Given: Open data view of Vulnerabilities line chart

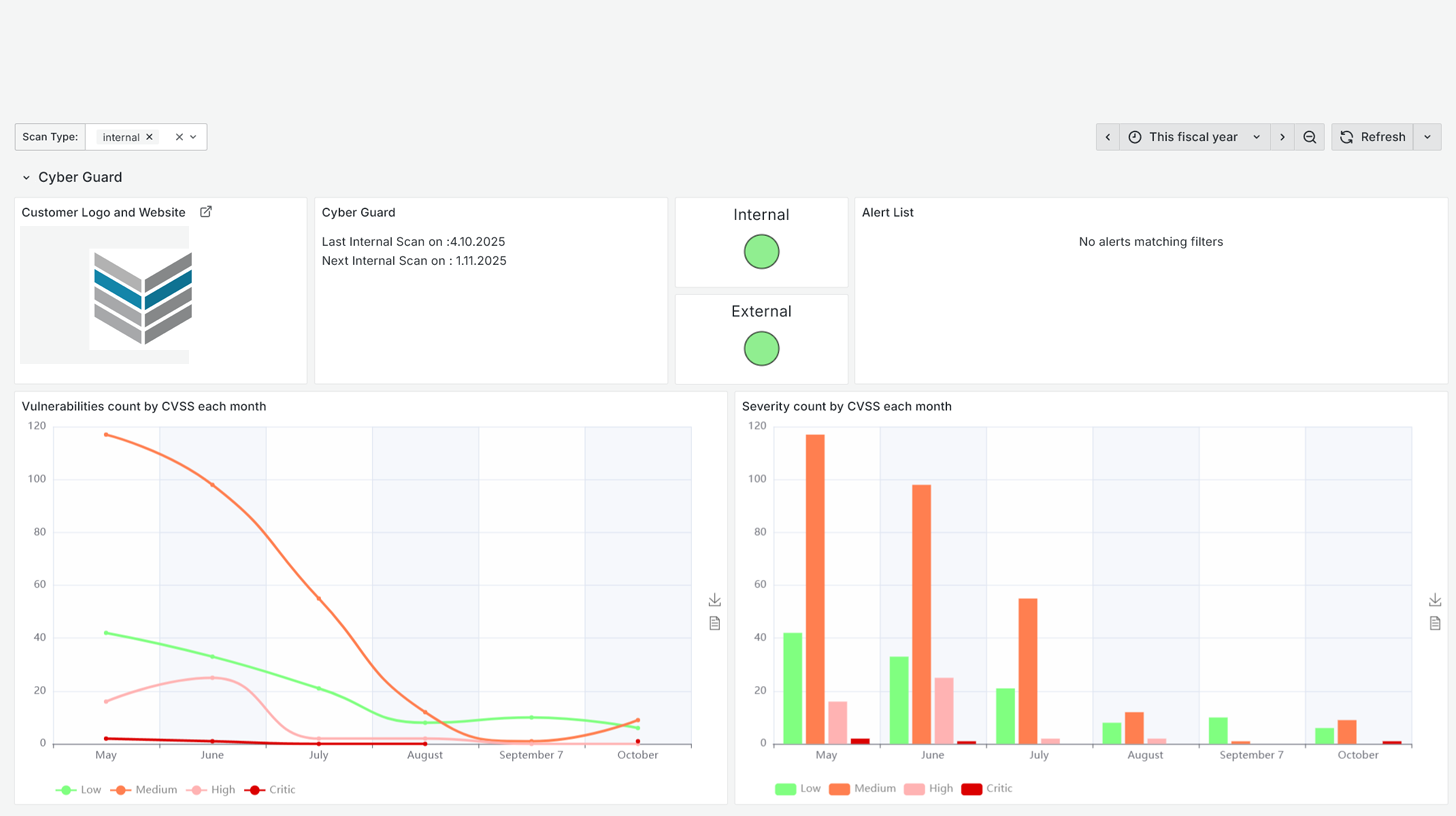Looking at the screenshot, I should tap(714, 623).
